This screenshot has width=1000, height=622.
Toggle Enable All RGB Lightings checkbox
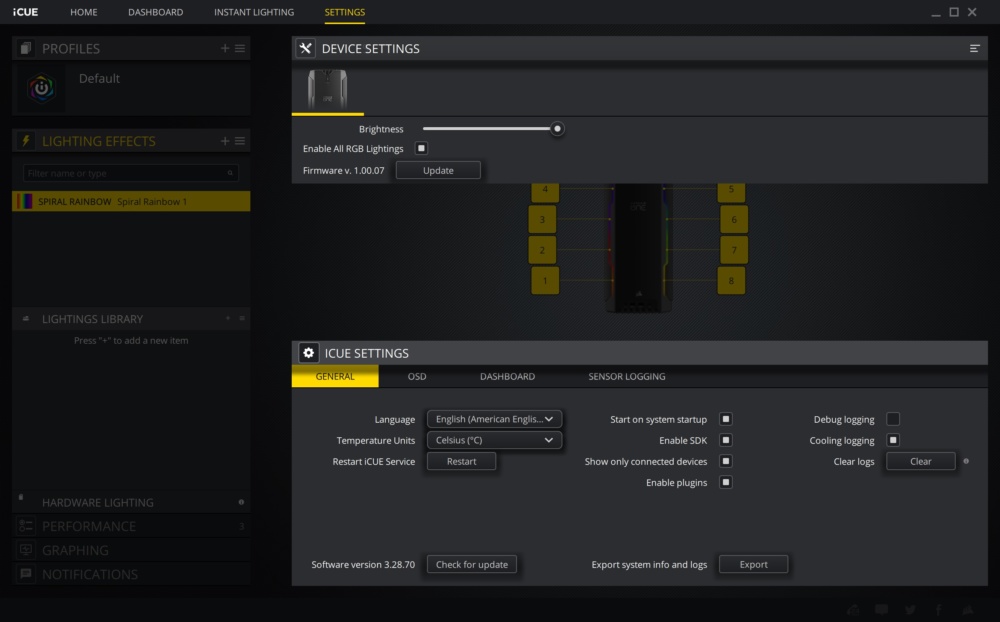point(421,149)
